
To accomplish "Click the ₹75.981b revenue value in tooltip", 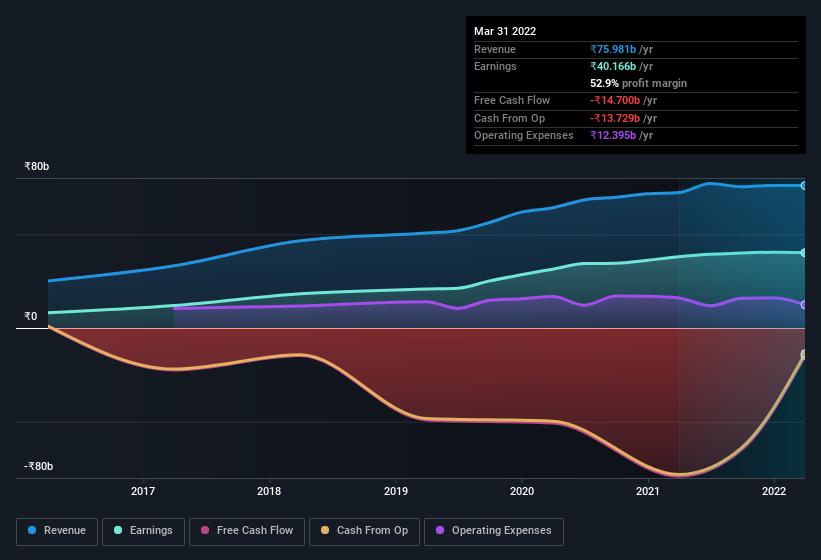I will pyautogui.click(x=613, y=49).
